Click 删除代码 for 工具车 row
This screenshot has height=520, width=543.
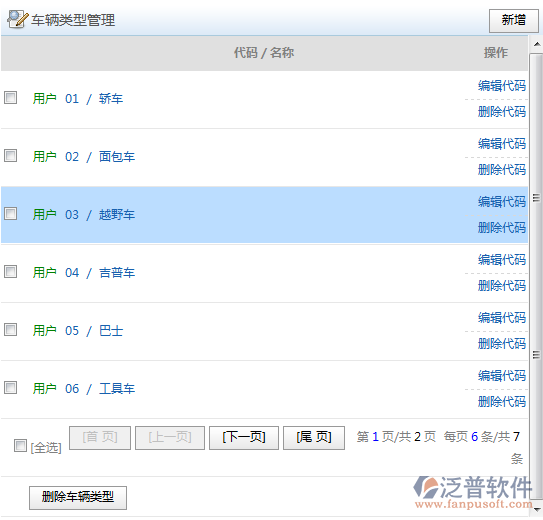(x=502, y=402)
